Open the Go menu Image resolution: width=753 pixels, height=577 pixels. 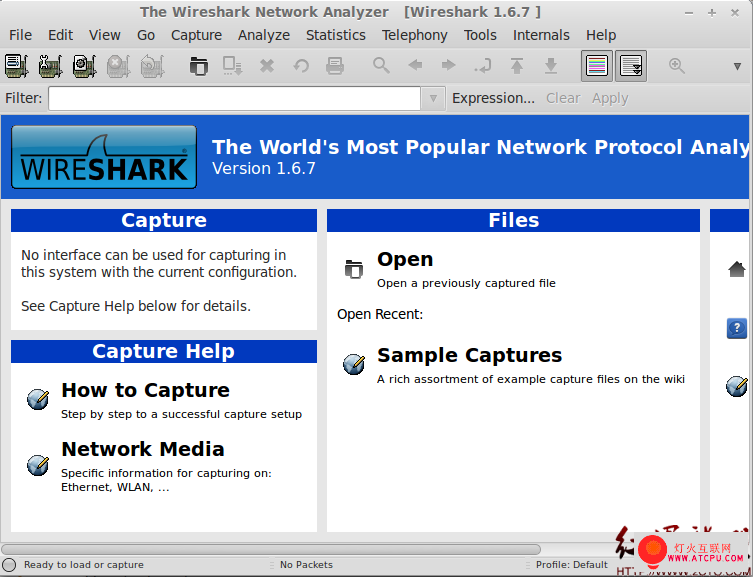point(146,35)
